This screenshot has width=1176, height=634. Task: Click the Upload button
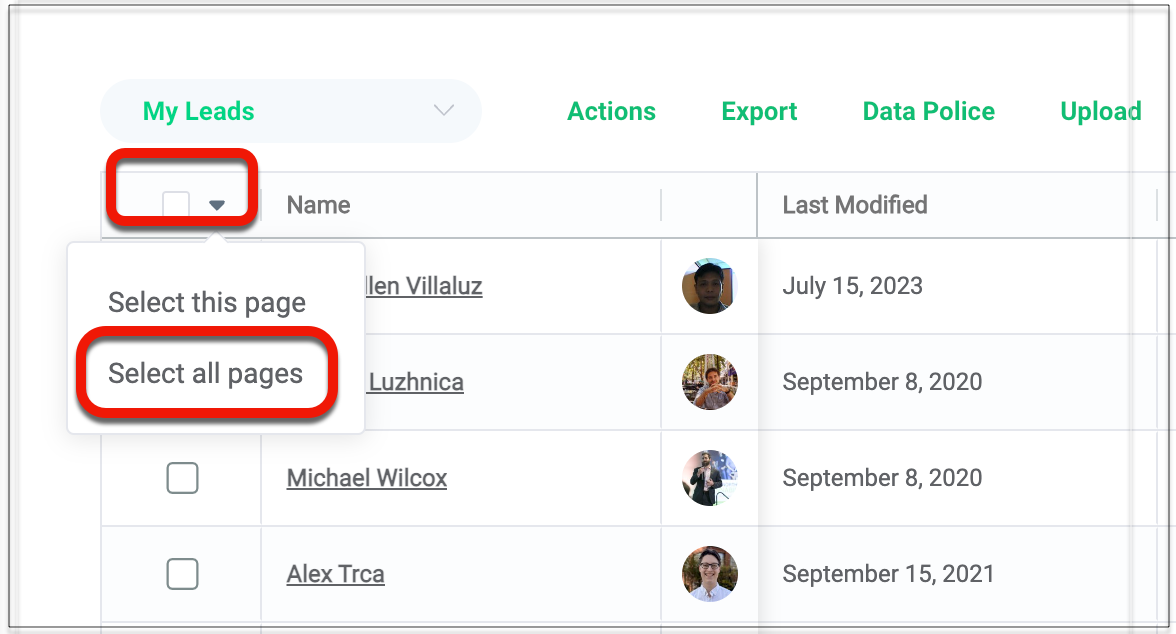tap(1100, 111)
